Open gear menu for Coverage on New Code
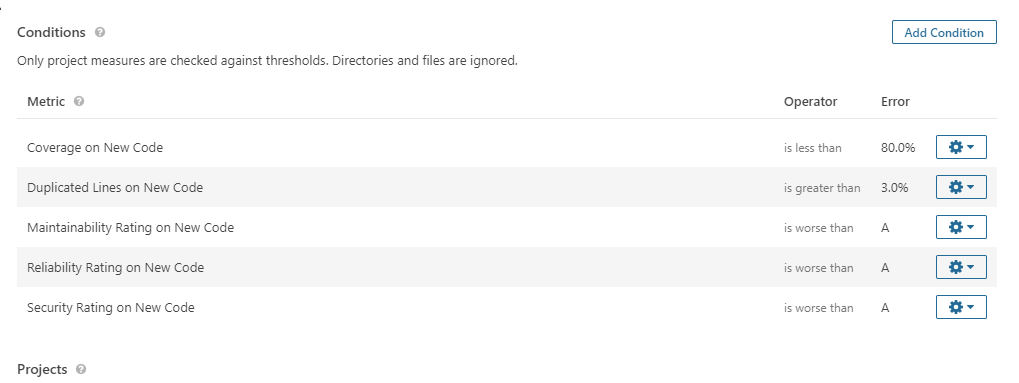The width and height of the screenshot is (1019, 383). pyautogui.click(x=961, y=147)
